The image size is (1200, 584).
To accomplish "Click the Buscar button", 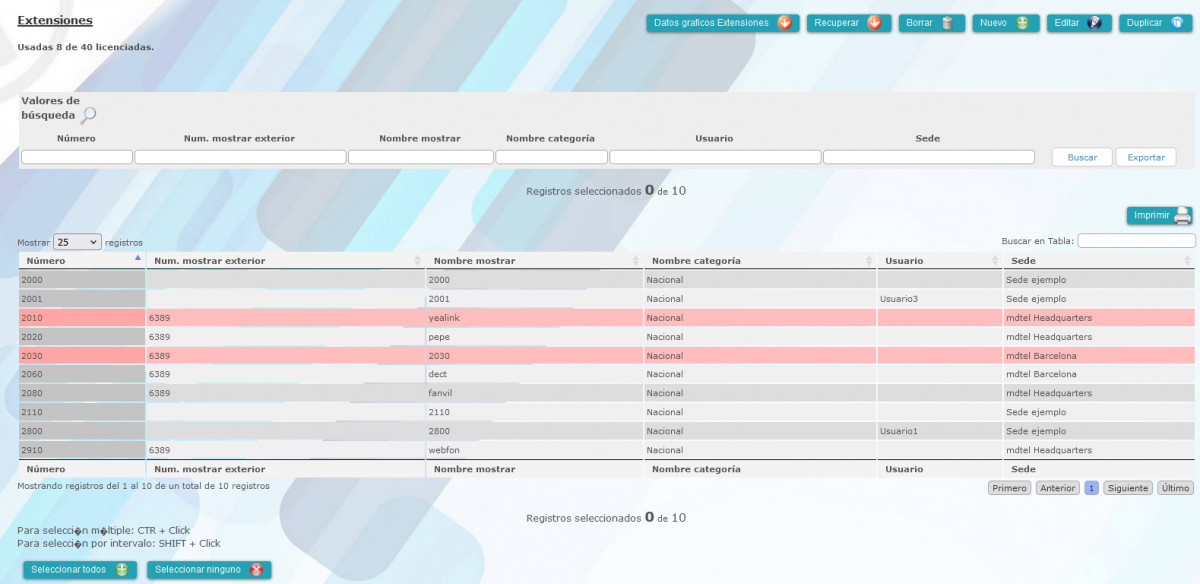I will point(1081,157).
